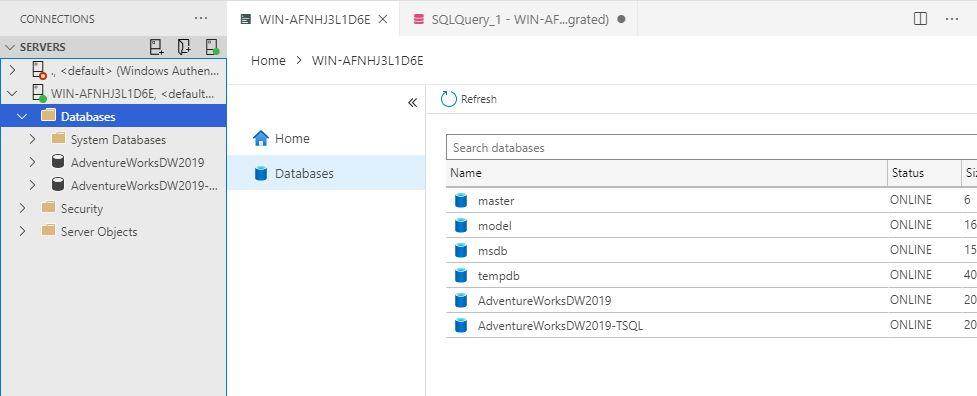This screenshot has width=977, height=396.
Task: Select the Server Objects tree label
Action: coord(99,232)
